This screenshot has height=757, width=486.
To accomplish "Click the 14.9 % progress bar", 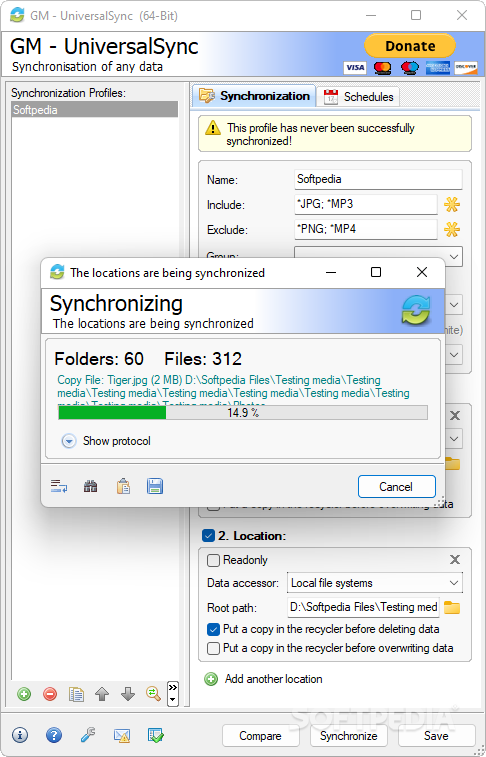I will click(x=243, y=413).
